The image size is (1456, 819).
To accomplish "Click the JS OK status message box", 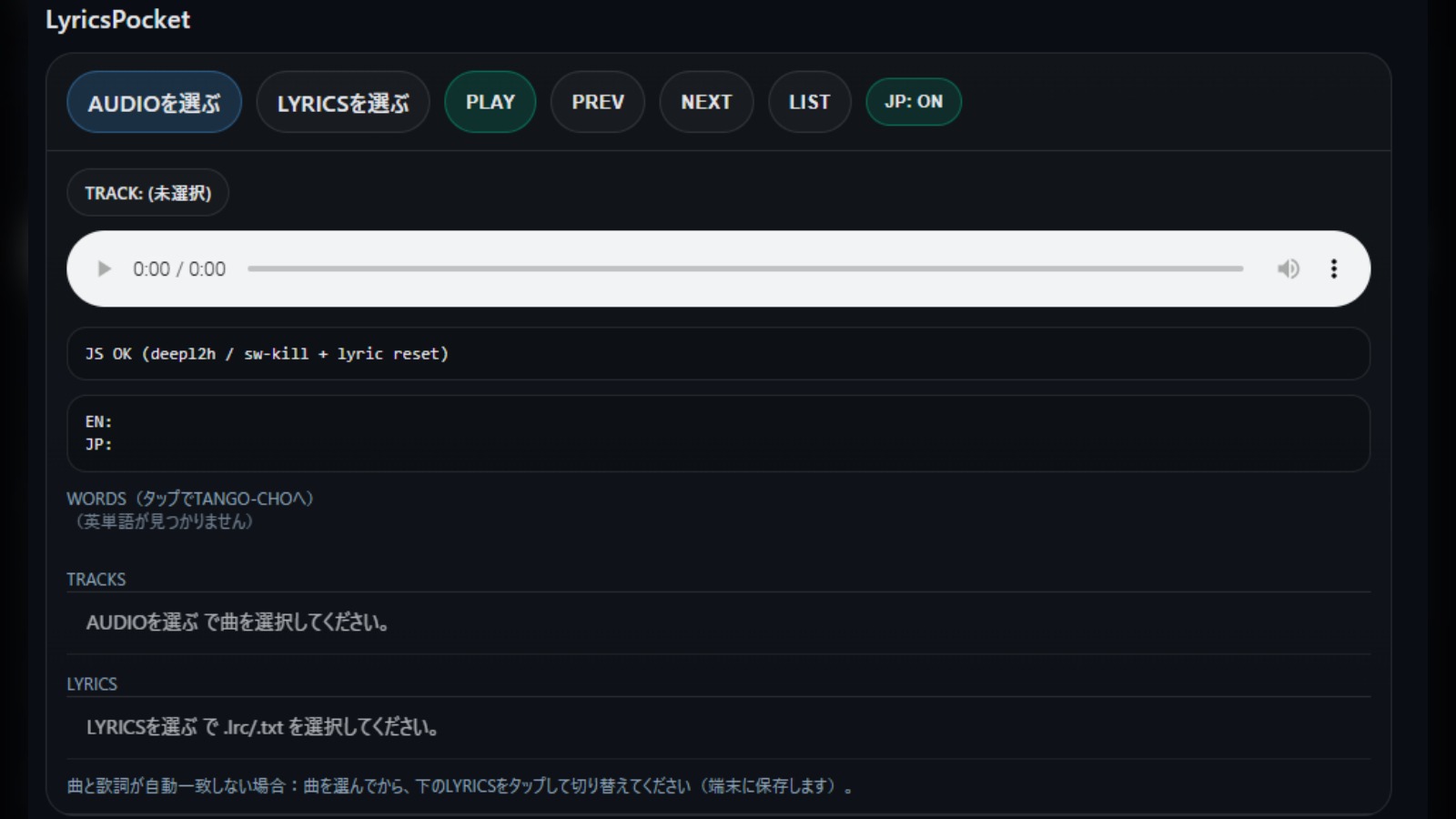I will pos(717,353).
